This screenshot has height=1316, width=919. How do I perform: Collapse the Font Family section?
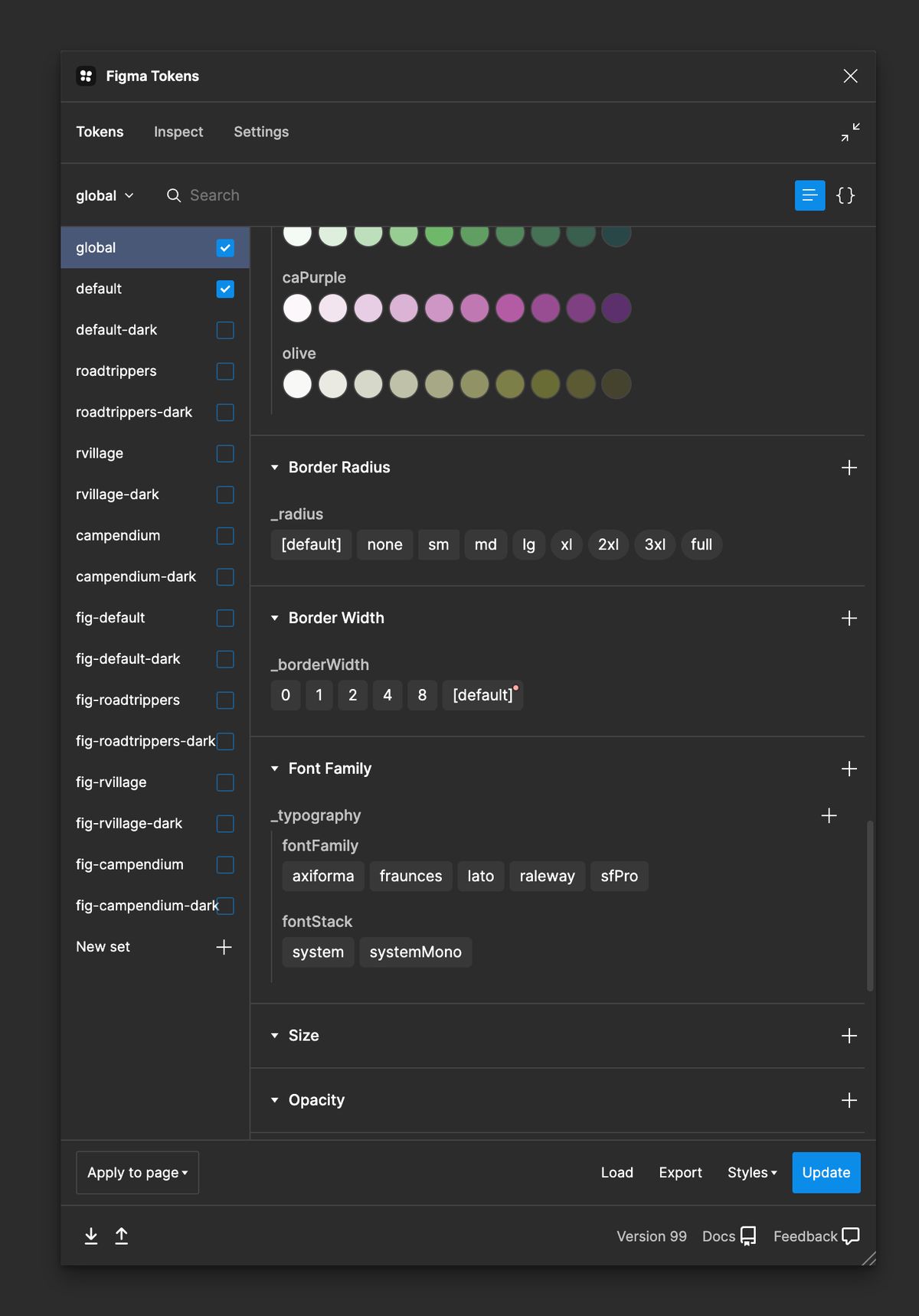click(274, 769)
